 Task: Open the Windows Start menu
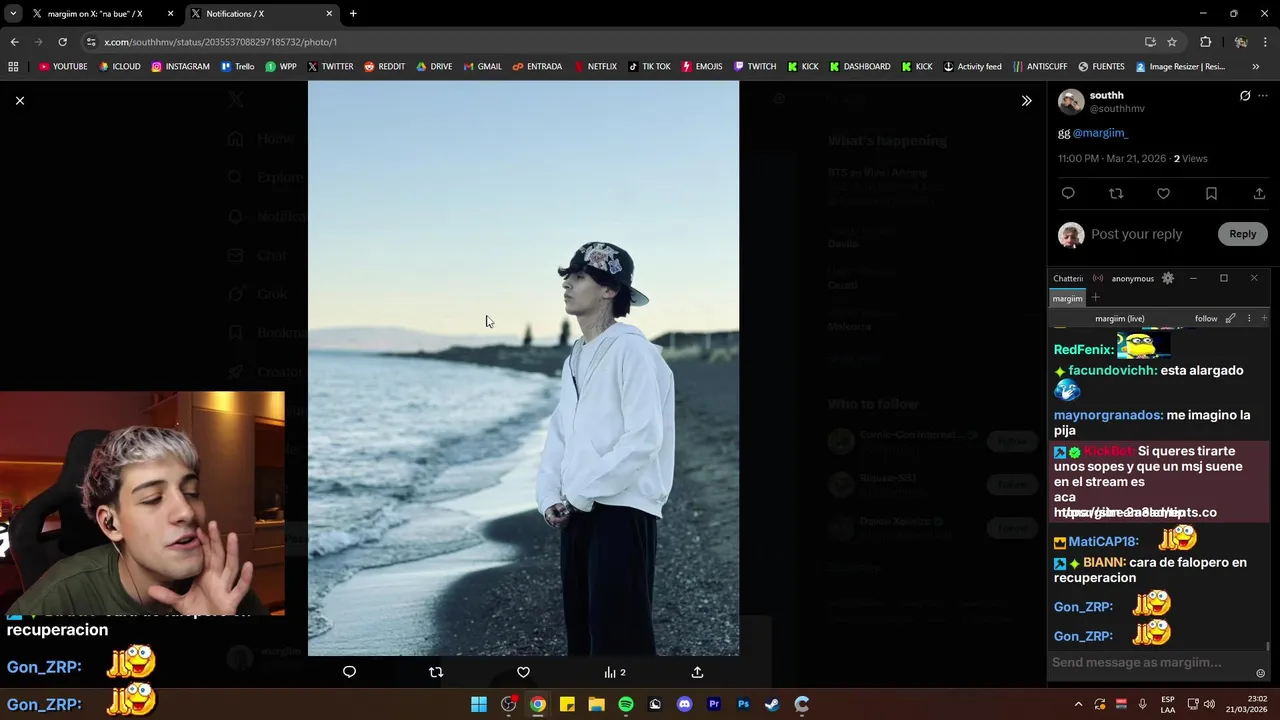point(479,704)
